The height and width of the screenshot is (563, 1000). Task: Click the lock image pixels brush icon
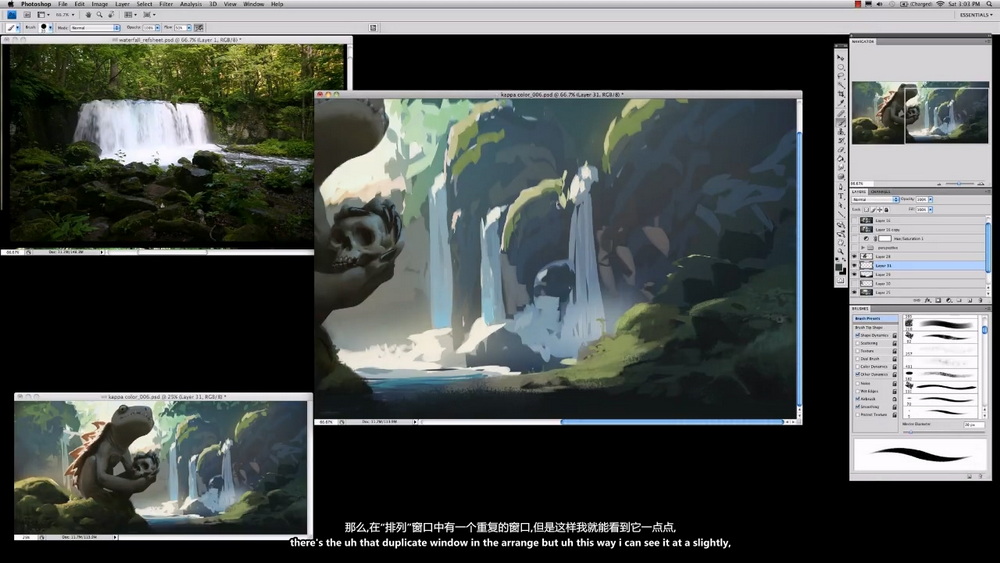click(873, 210)
